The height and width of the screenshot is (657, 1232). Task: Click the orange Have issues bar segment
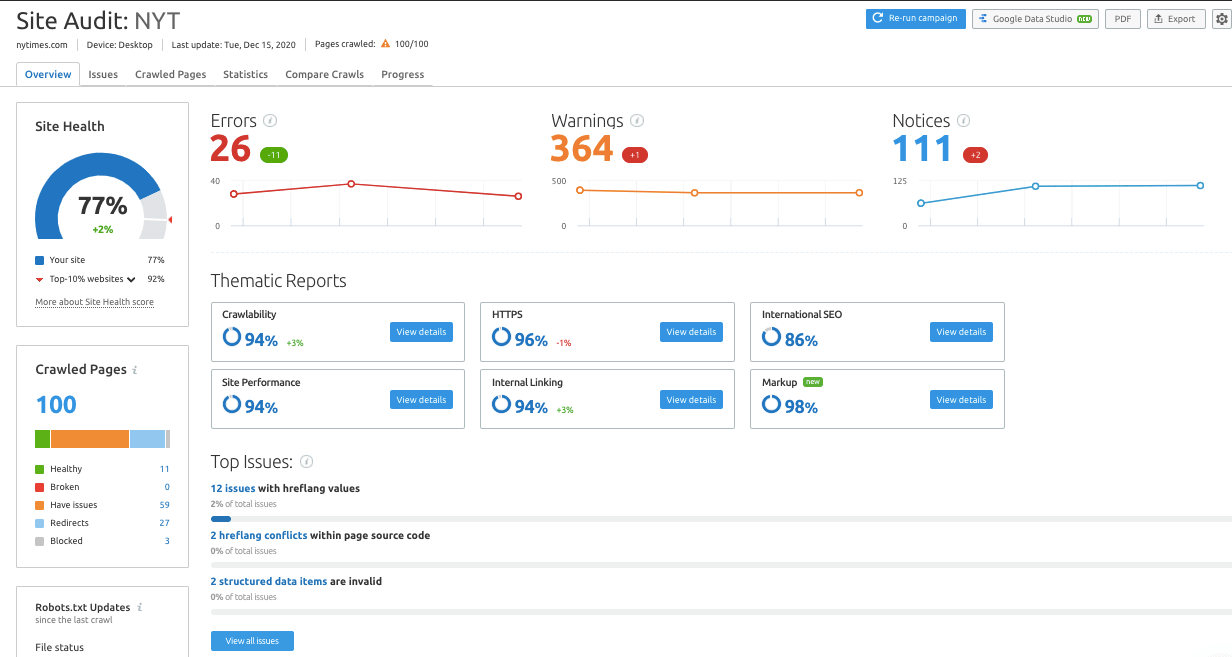pyautogui.click(x=90, y=439)
